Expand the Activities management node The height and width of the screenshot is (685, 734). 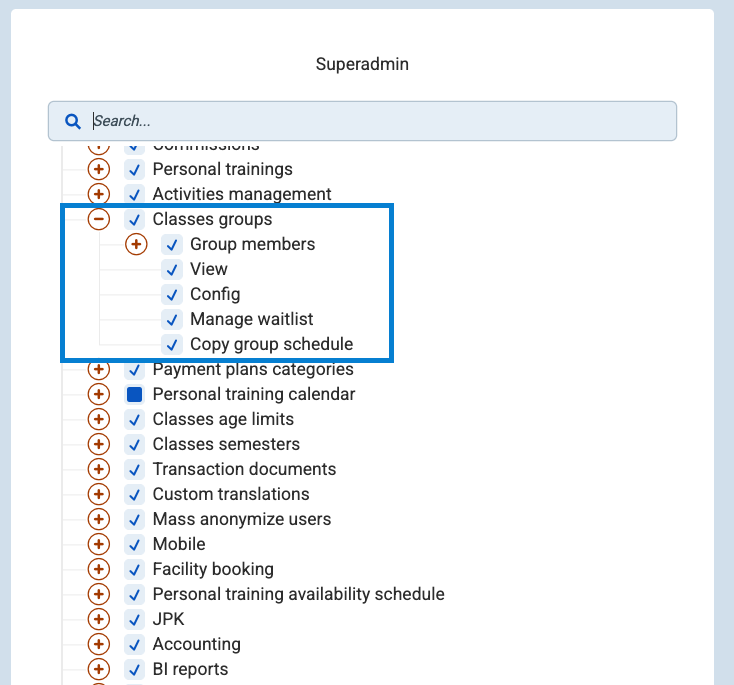point(99,194)
